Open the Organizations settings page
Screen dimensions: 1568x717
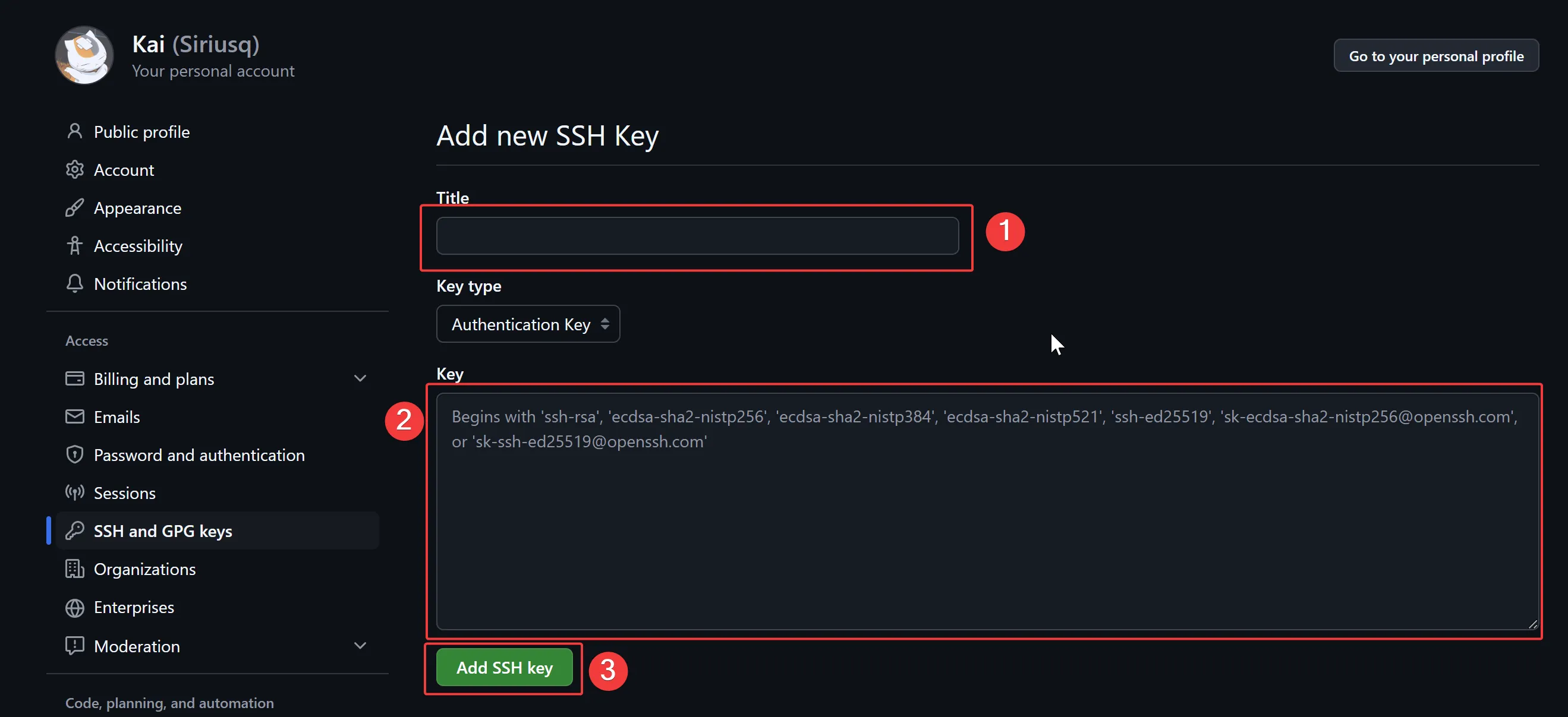coord(144,568)
